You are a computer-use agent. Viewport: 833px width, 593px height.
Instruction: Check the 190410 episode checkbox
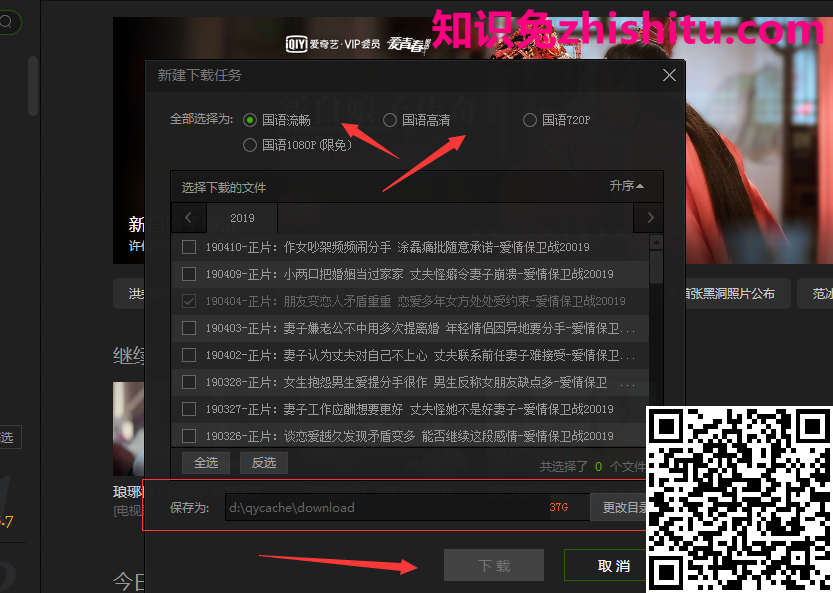189,247
